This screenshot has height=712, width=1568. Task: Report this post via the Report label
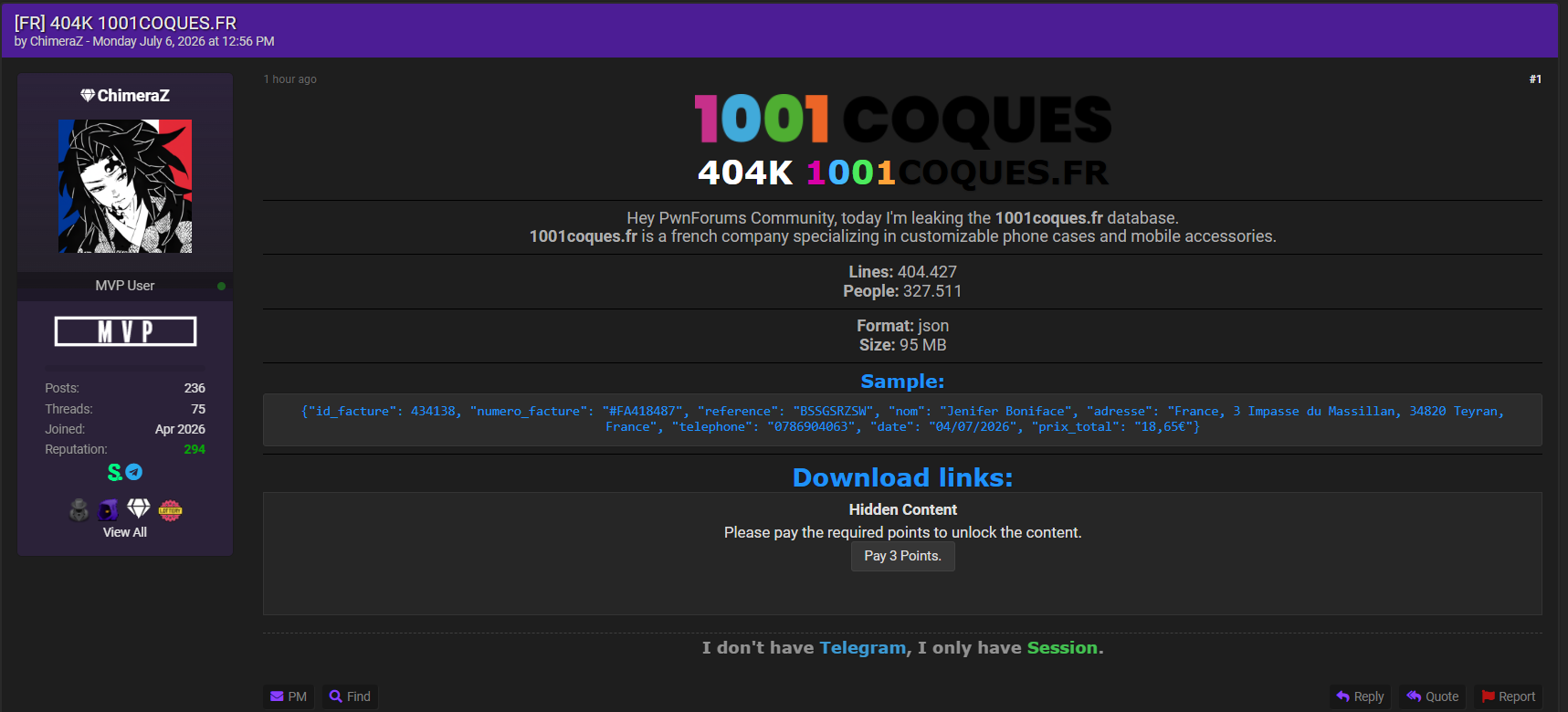pos(1517,696)
